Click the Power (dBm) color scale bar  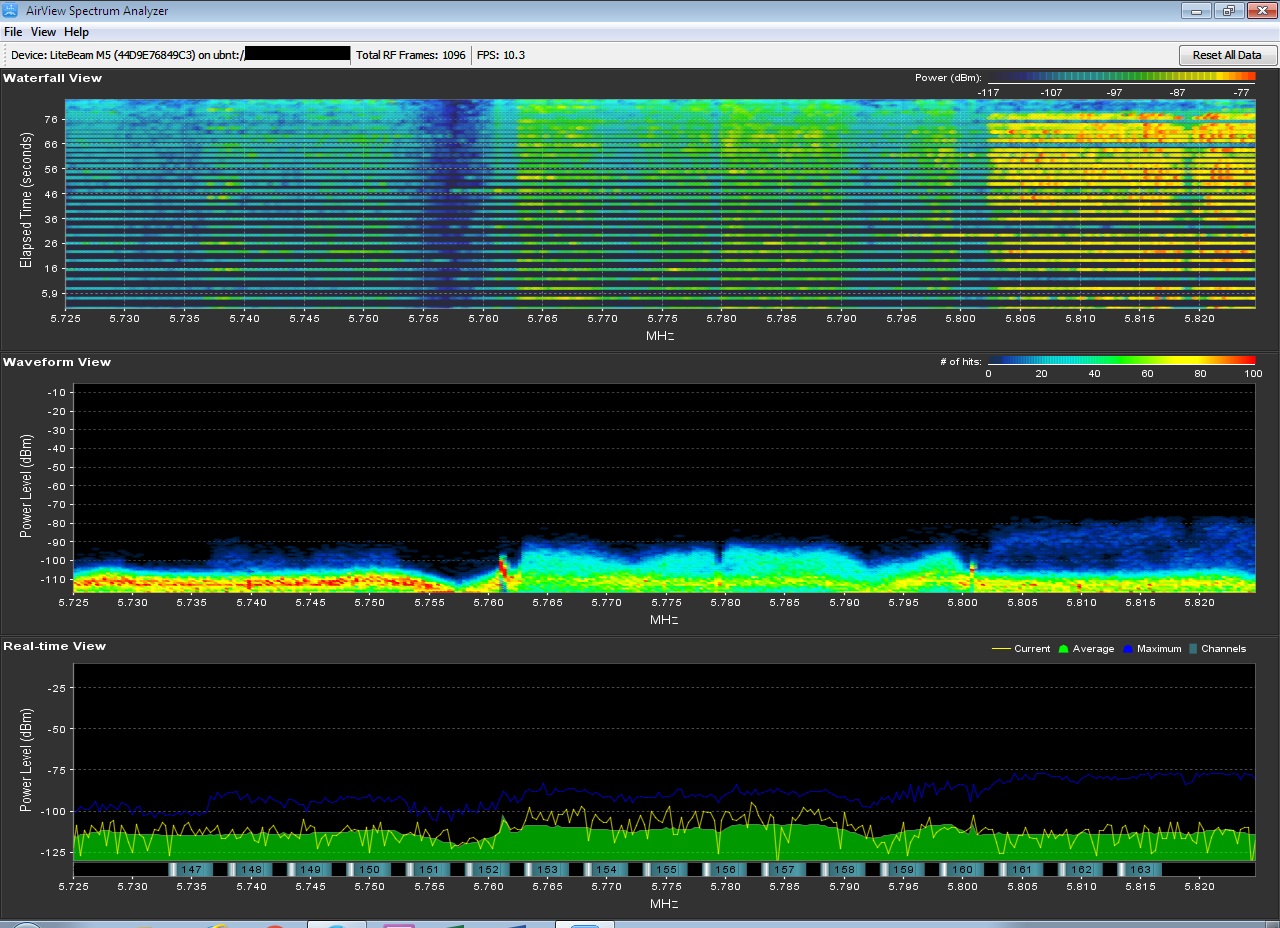point(1120,77)
